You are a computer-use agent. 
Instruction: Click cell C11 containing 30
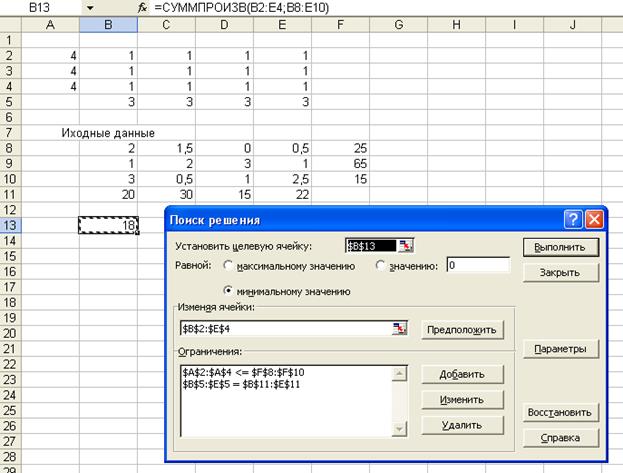166,195
